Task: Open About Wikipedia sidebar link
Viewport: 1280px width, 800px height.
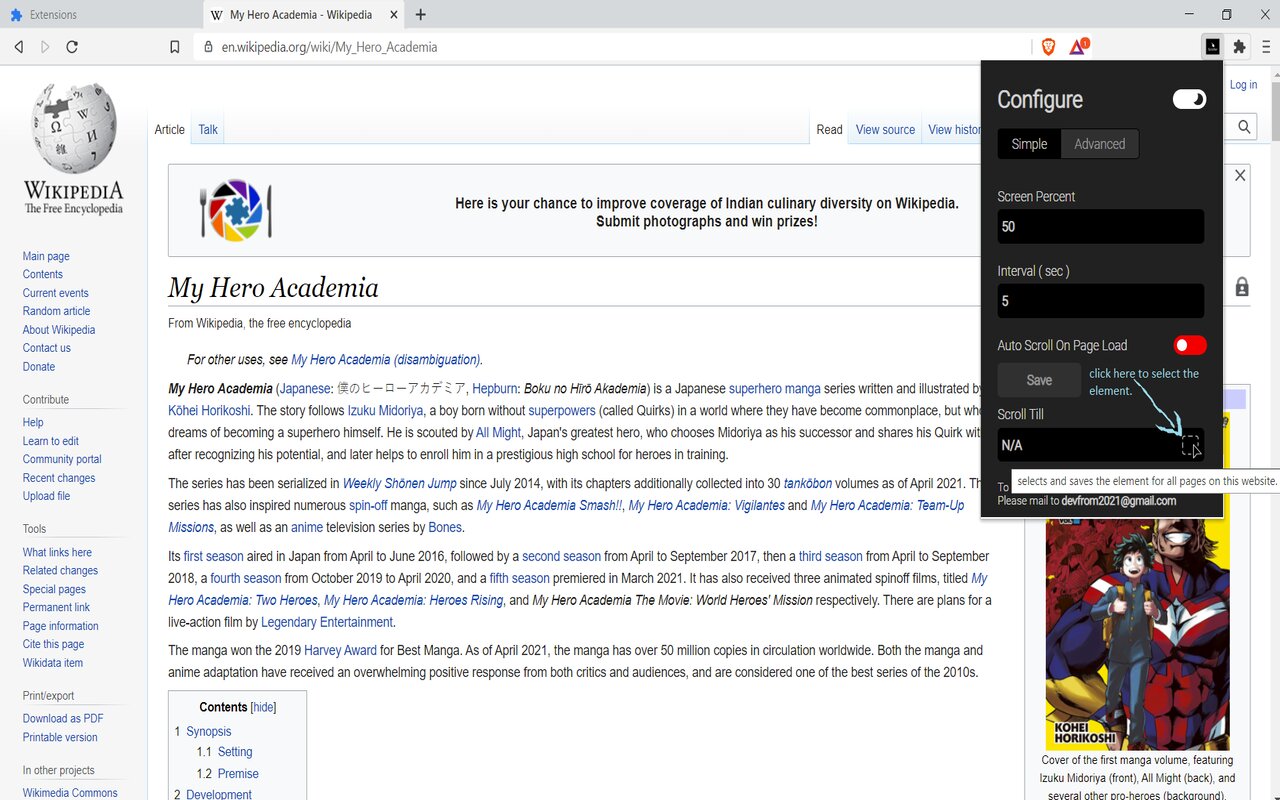Action: (x=59, y=330)
